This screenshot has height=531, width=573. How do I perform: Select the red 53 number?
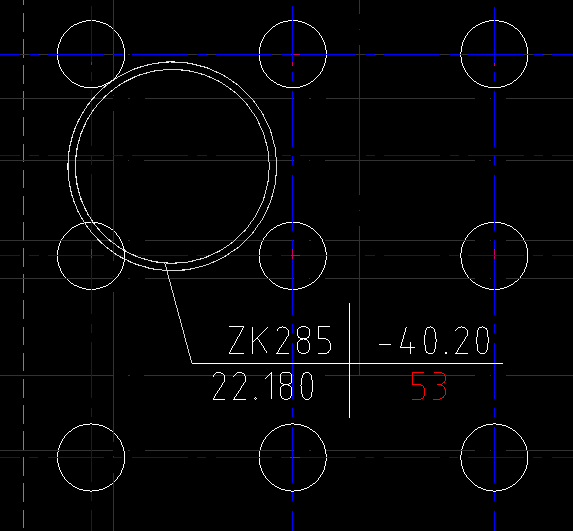click(x=429, y=386)
